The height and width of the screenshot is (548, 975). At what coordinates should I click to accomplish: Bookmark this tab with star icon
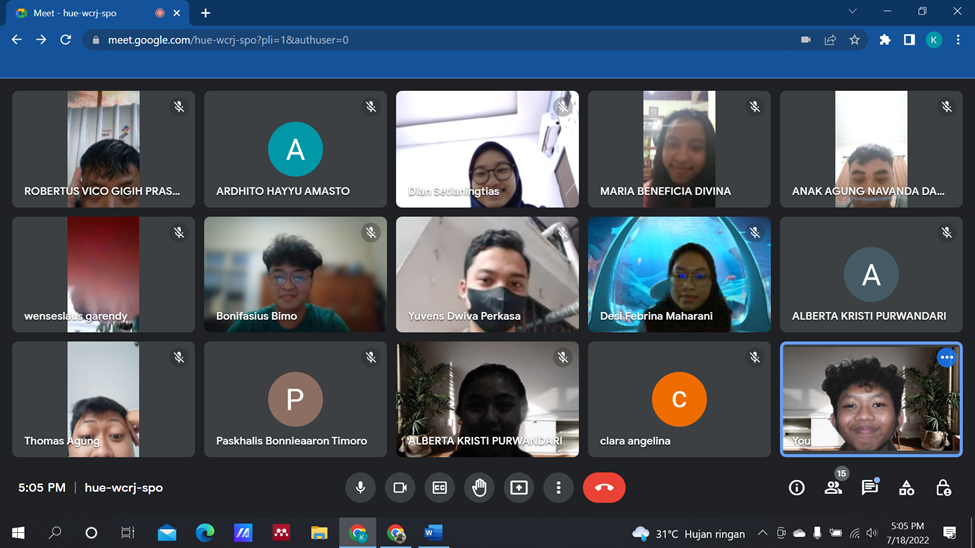tap(854, 40)
